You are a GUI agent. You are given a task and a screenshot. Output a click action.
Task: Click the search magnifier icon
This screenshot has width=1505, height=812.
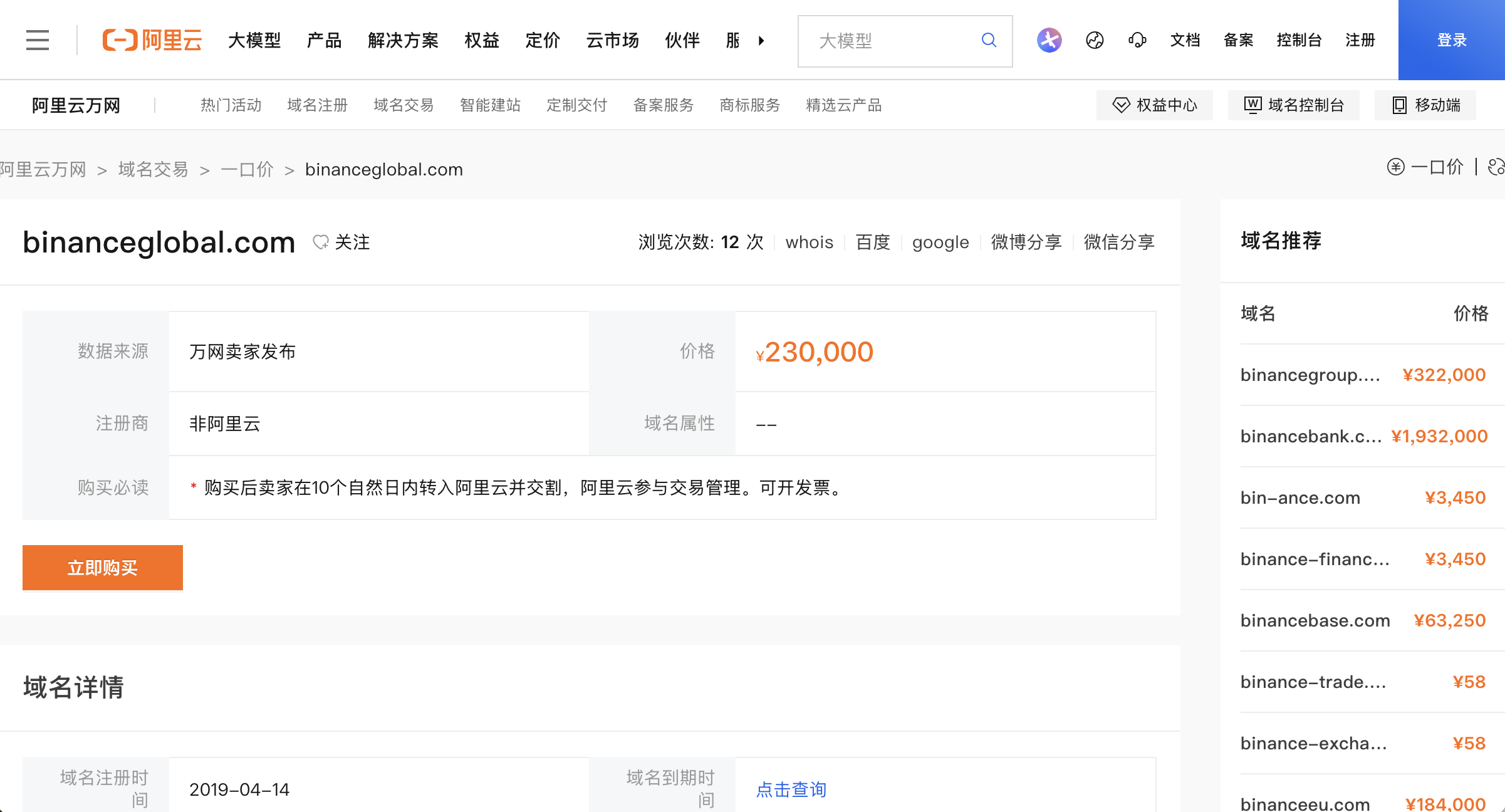(x=989, y=40)
